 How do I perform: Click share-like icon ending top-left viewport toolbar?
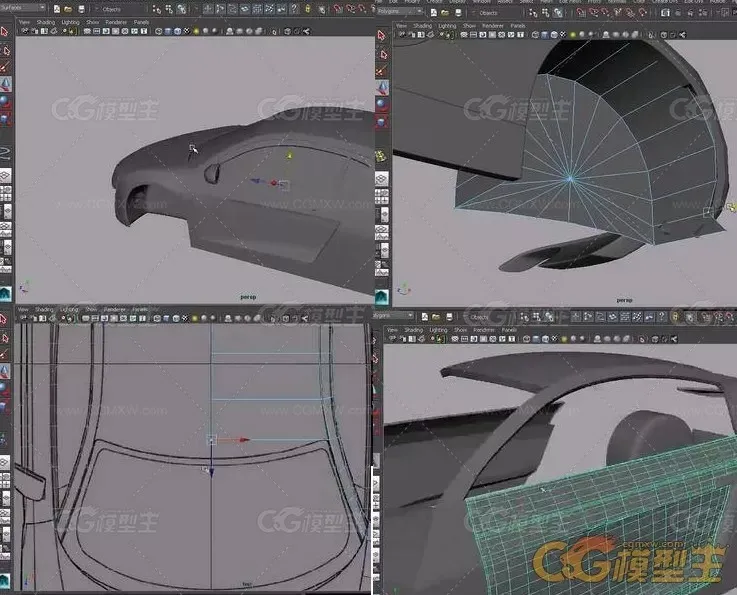pos(306,31)
